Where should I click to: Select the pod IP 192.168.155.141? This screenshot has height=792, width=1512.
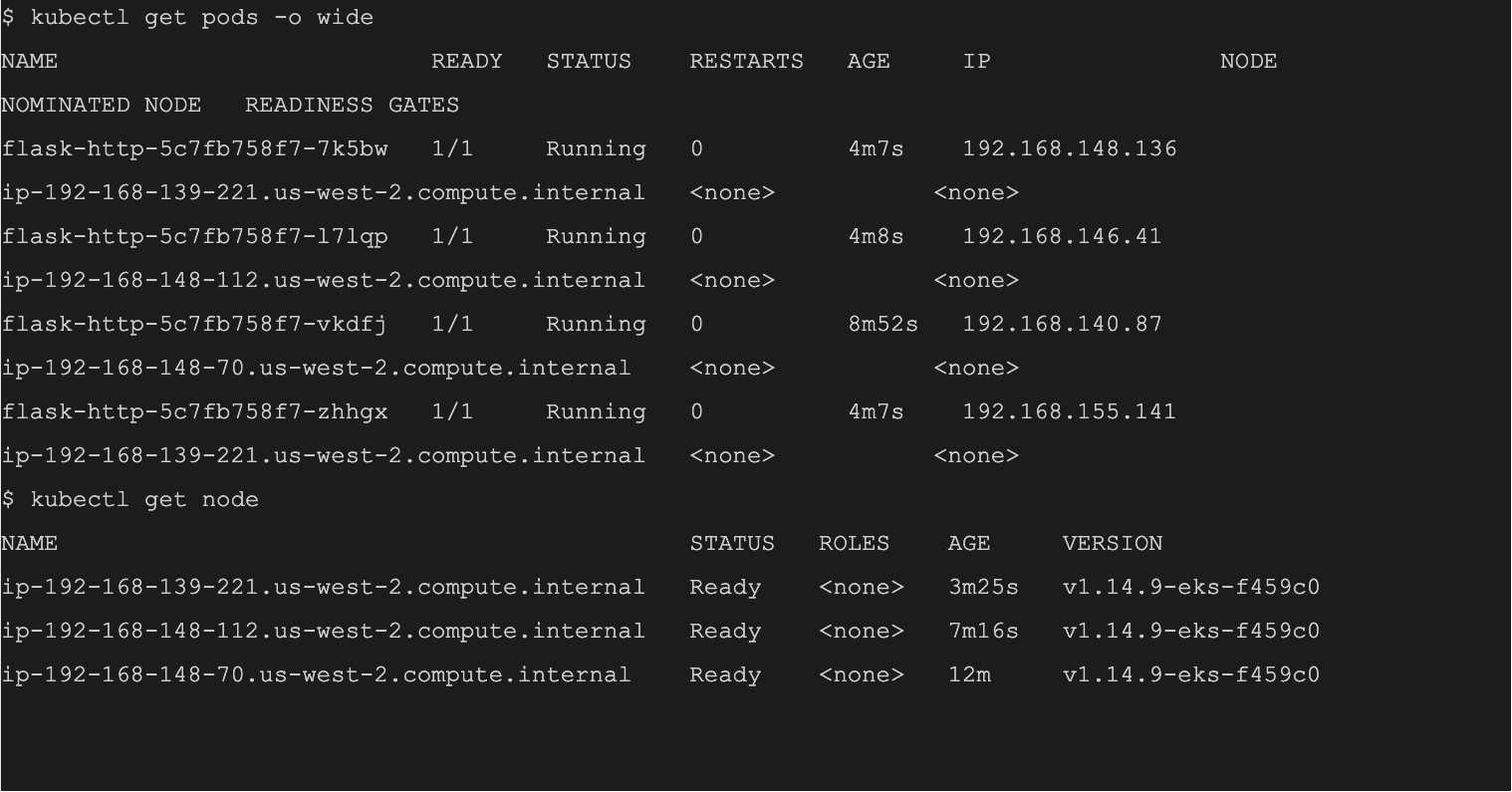click(x=1069, y=412)
